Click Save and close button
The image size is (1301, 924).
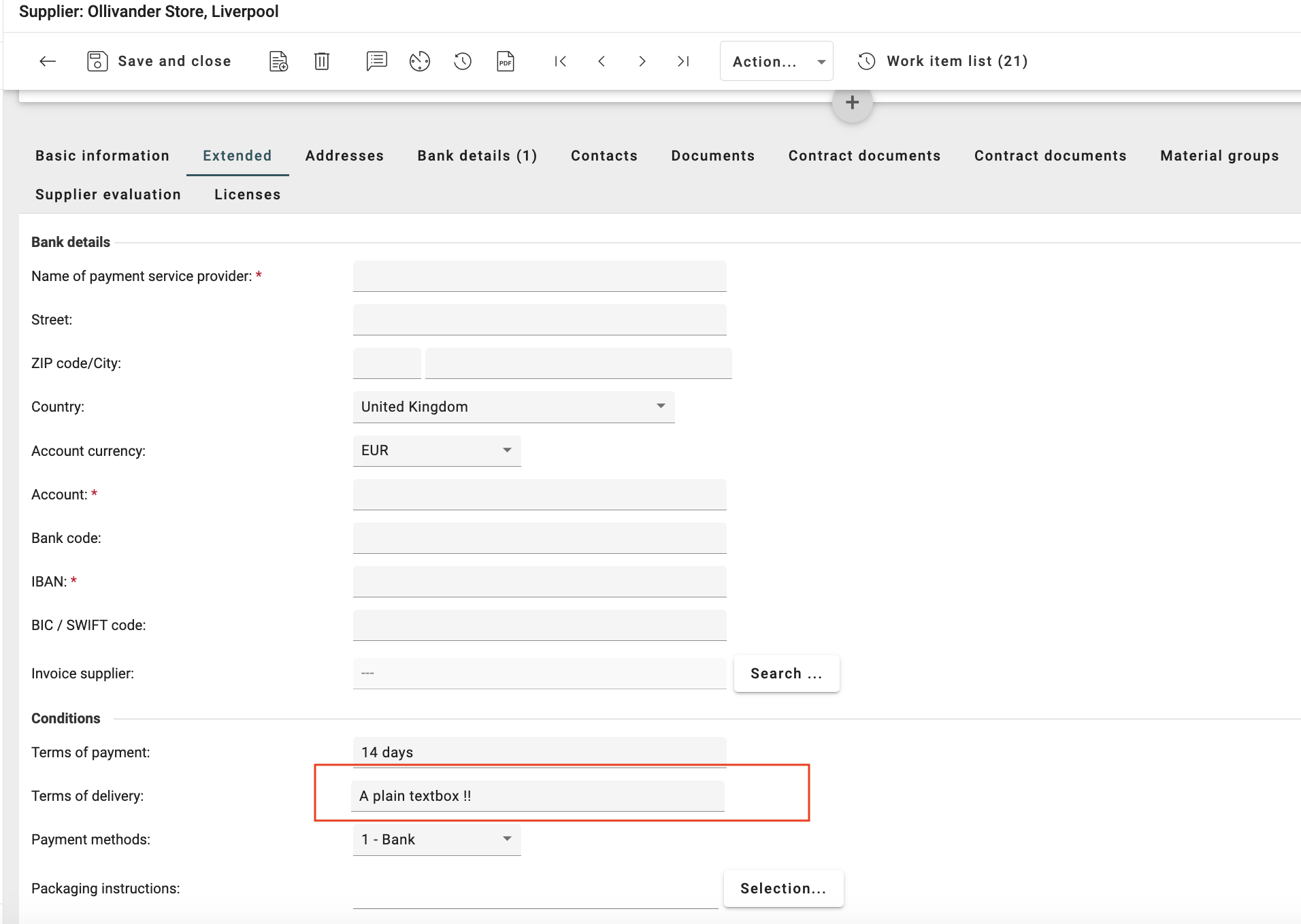coord(160,61)
